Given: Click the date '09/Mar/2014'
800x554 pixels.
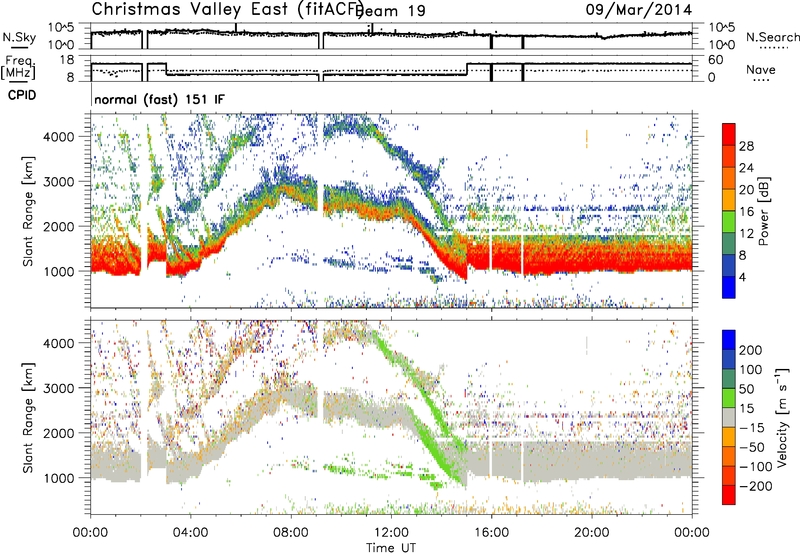Looking at the screenshot, I should [x=639, y=10].
